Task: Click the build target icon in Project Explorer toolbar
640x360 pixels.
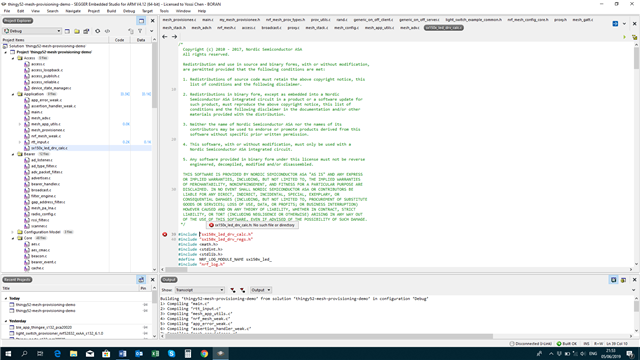Action: pos(98,31)
